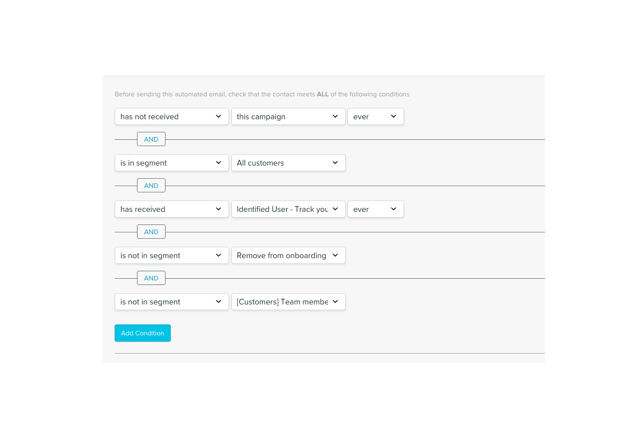Open the "ever" dropdown beside this campaign

coord(376,117)
